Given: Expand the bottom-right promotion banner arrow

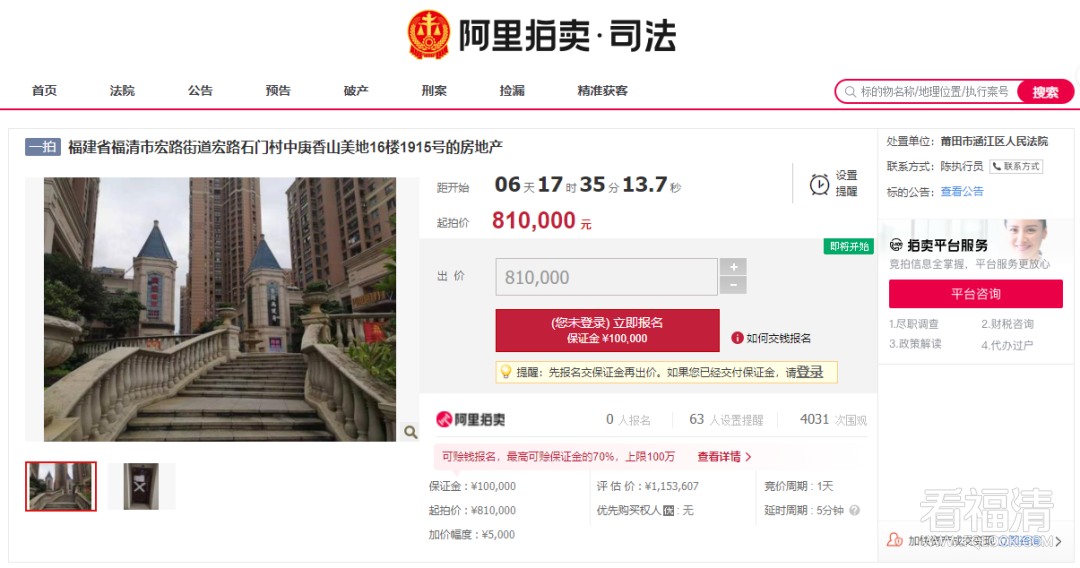Looking at the screenshot, I should (1059, 541).
